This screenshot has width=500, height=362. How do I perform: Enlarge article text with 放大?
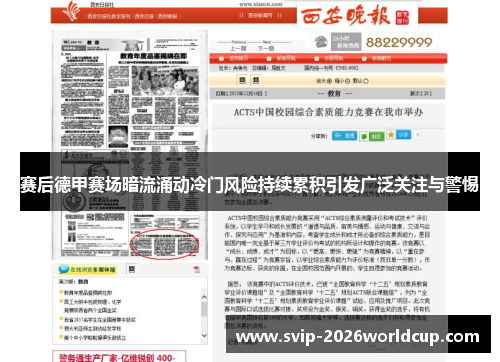coord(324,81)
